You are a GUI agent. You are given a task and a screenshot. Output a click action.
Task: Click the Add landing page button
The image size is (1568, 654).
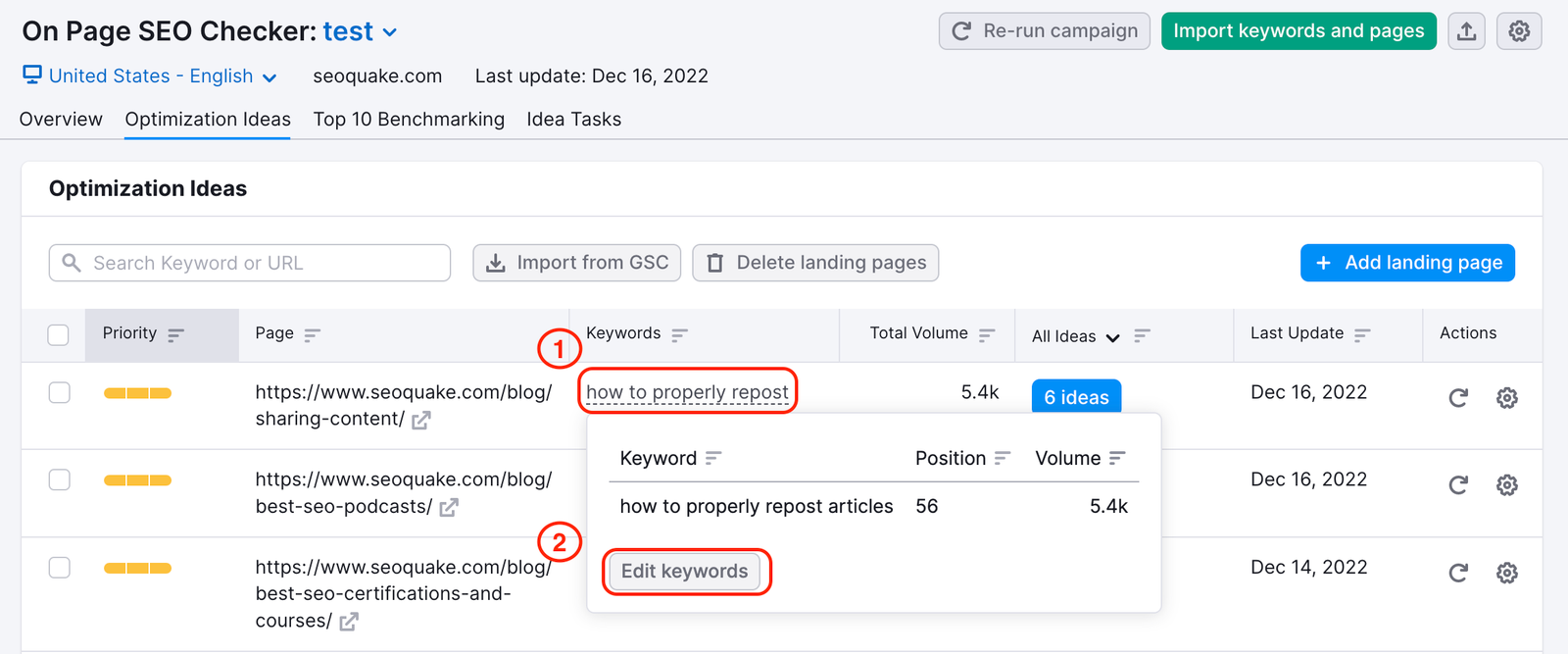pyautogui.click(x=1407, y=263)
